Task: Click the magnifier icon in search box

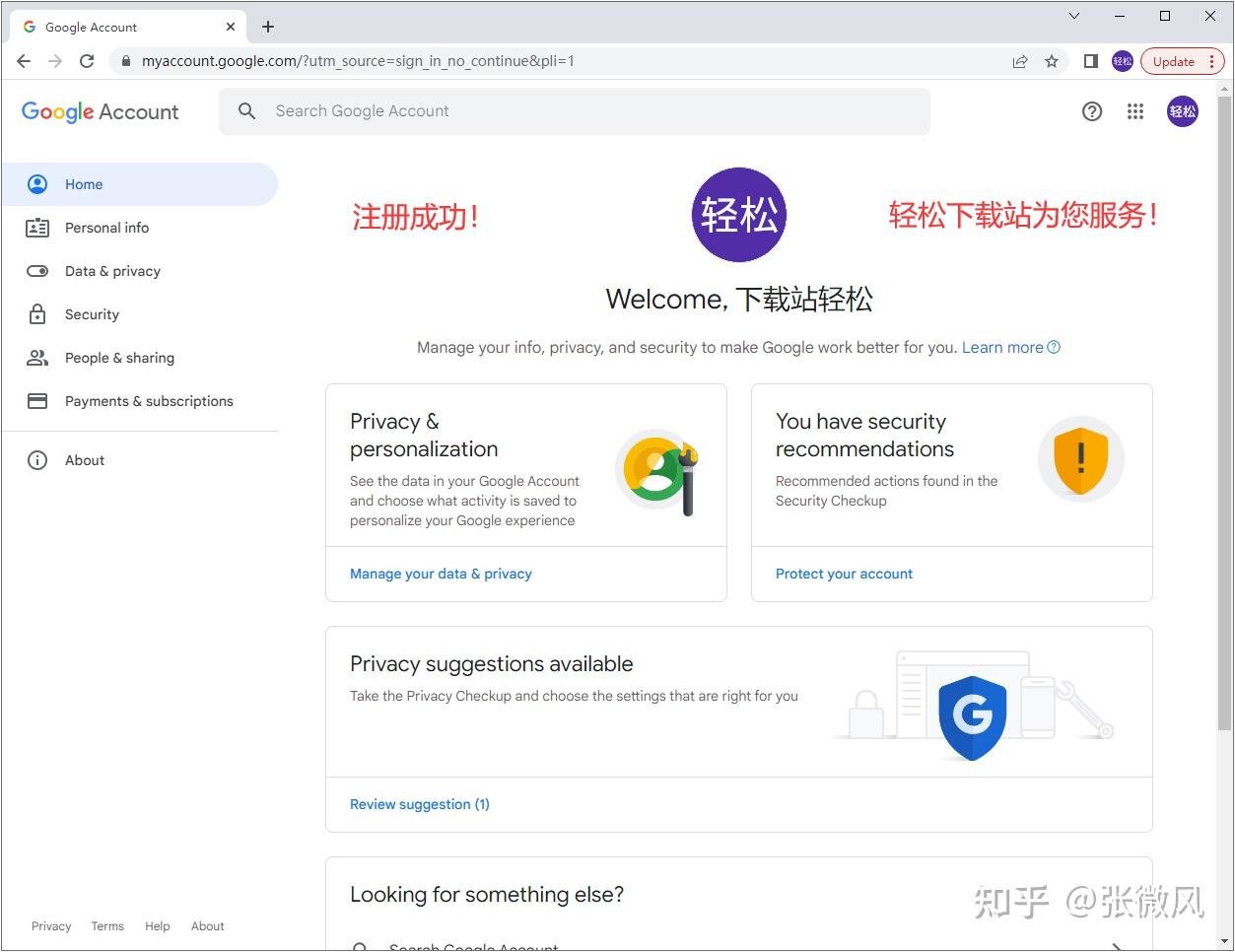Action: click(x=247, y=111)
